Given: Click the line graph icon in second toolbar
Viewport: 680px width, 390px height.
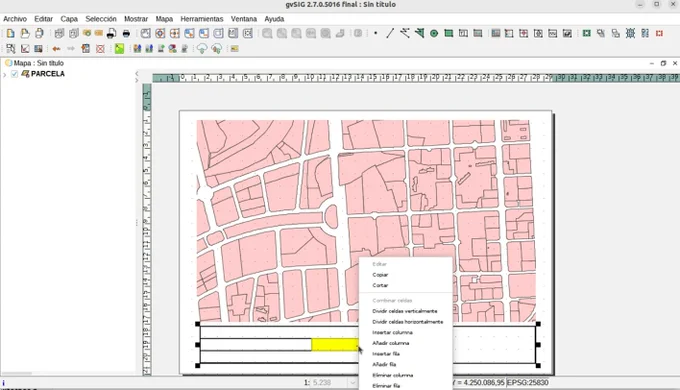Looking at the screenshot, I should point(25,49).
